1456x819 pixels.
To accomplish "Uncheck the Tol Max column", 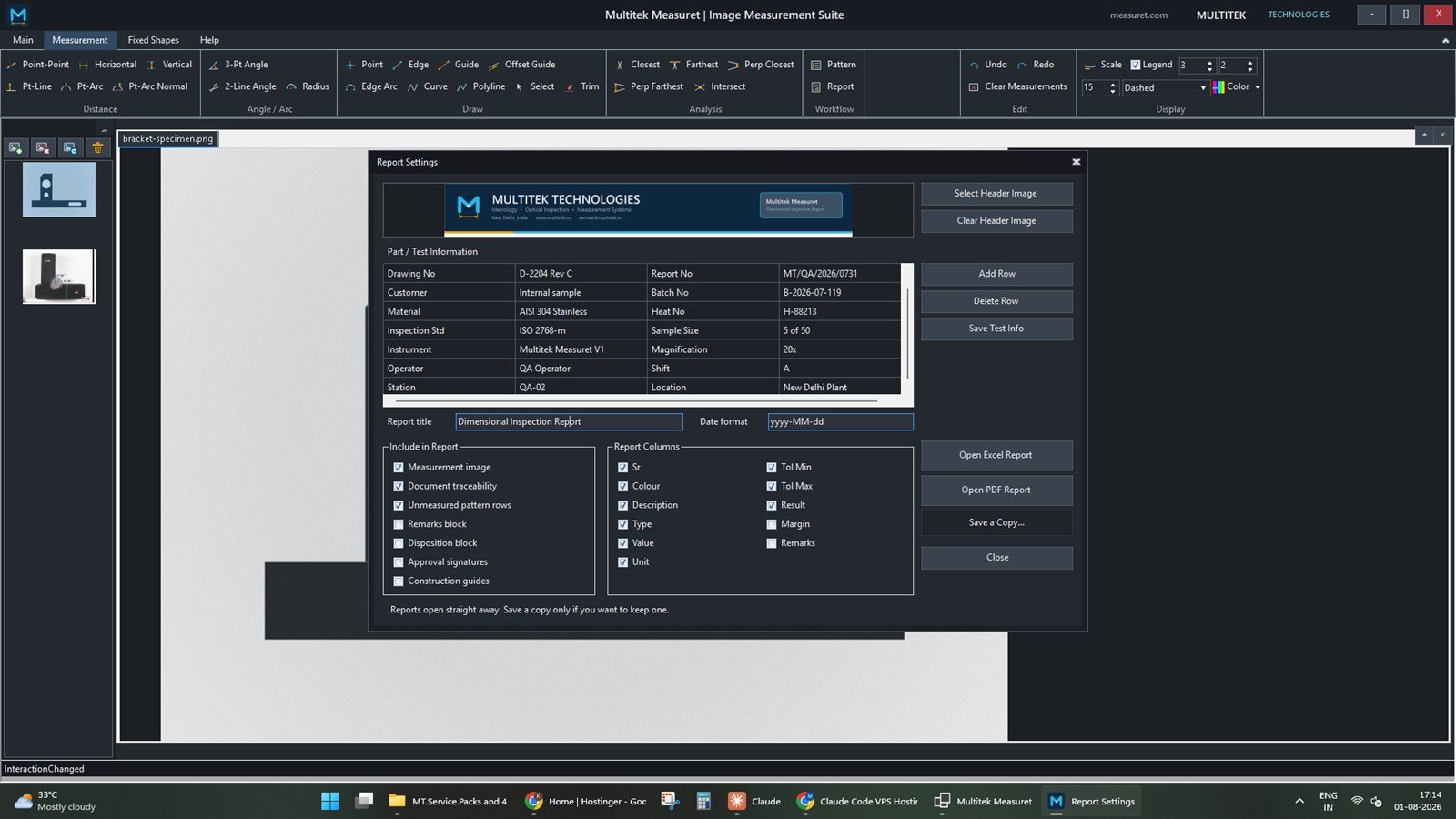I will (x=772, y=486).
